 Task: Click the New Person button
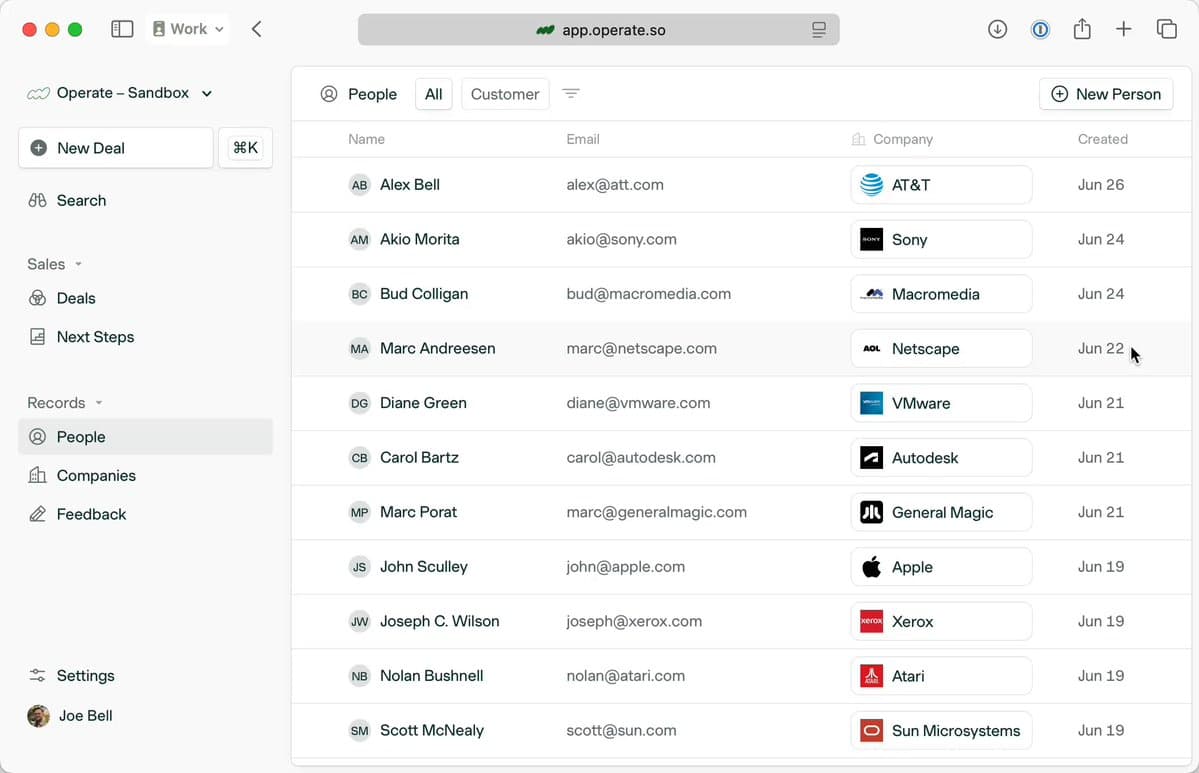[x=1106, y=94]
